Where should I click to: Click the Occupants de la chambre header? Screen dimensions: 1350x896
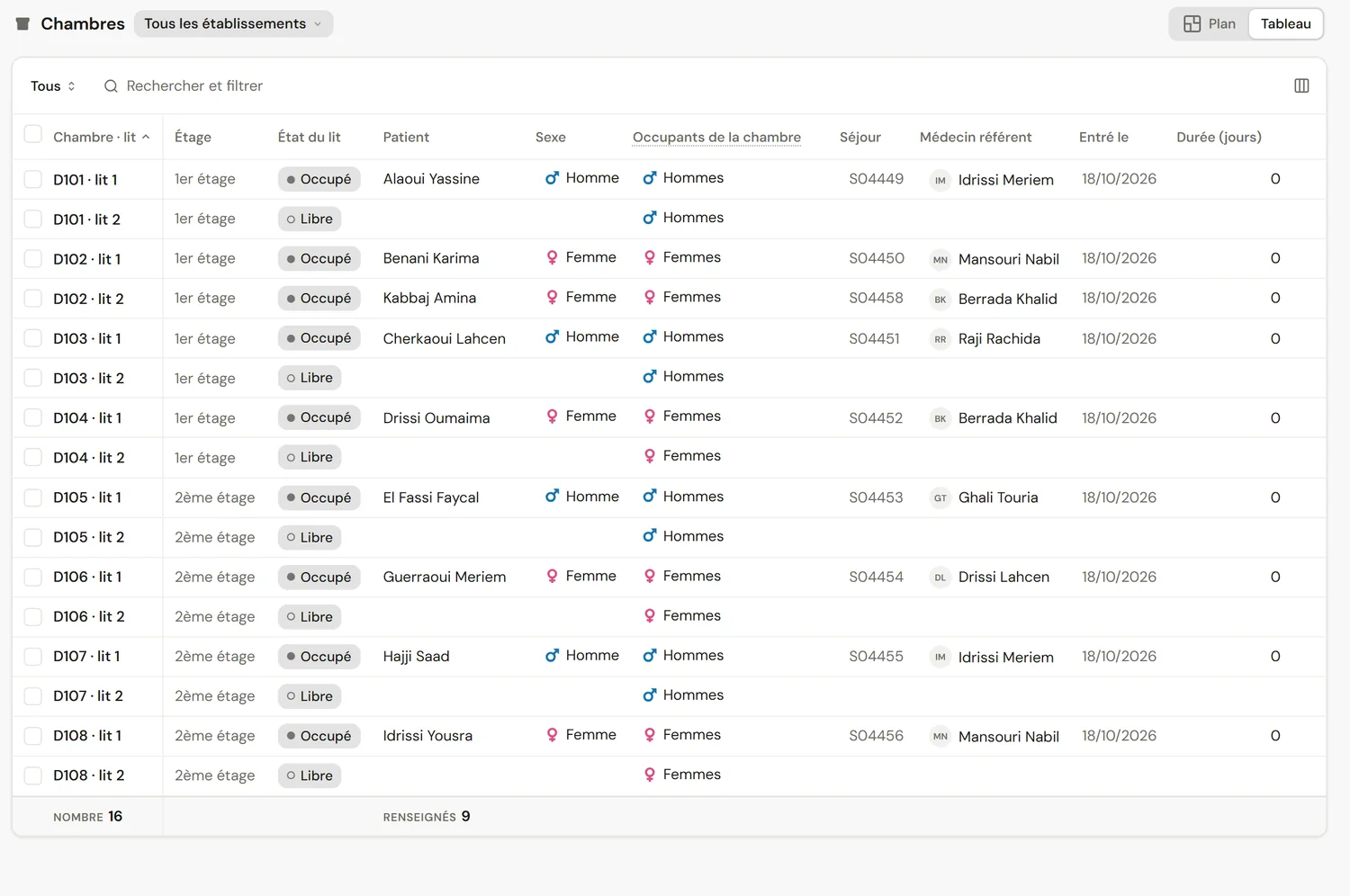[x=716, y=137]
